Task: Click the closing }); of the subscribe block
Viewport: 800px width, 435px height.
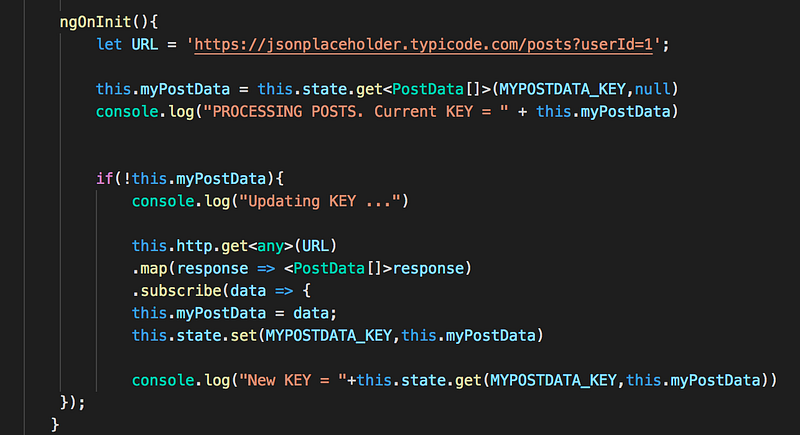Action: click(72, 403)
